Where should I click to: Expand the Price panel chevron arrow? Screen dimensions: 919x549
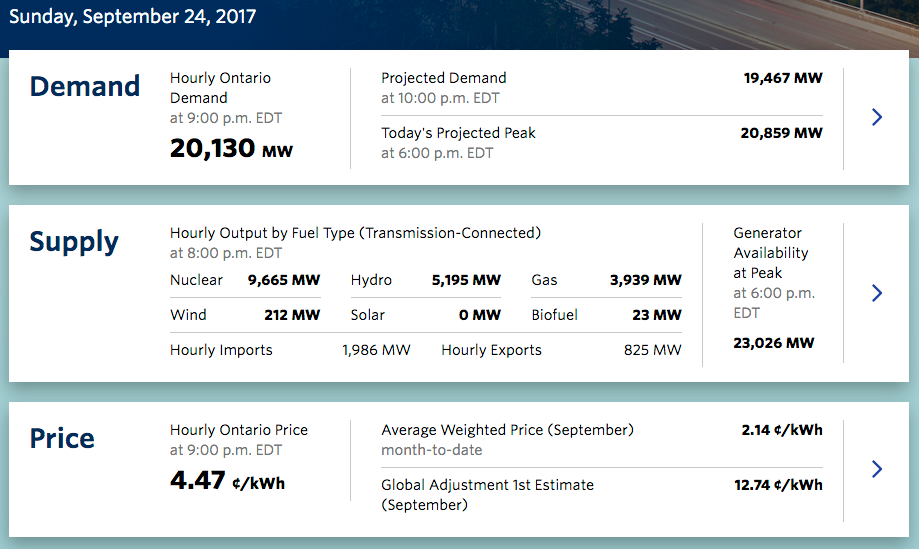point(877,469)
